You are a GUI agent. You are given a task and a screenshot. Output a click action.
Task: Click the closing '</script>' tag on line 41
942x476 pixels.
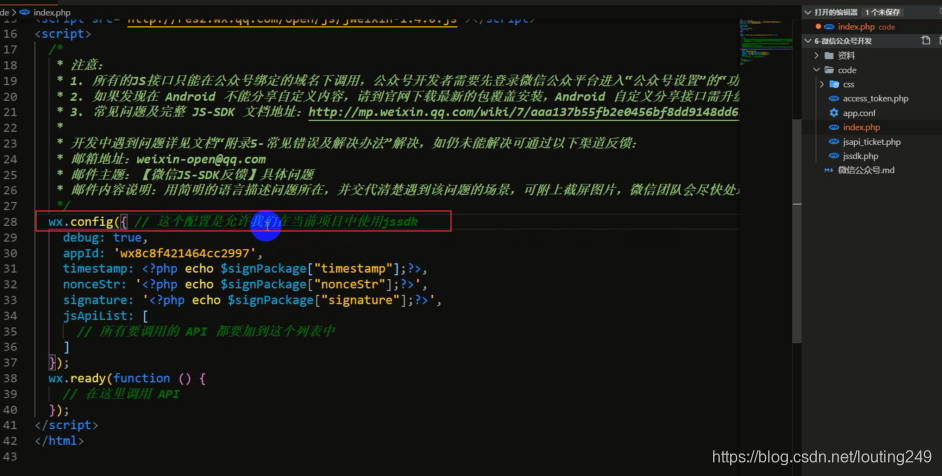[x=66, y=425]
